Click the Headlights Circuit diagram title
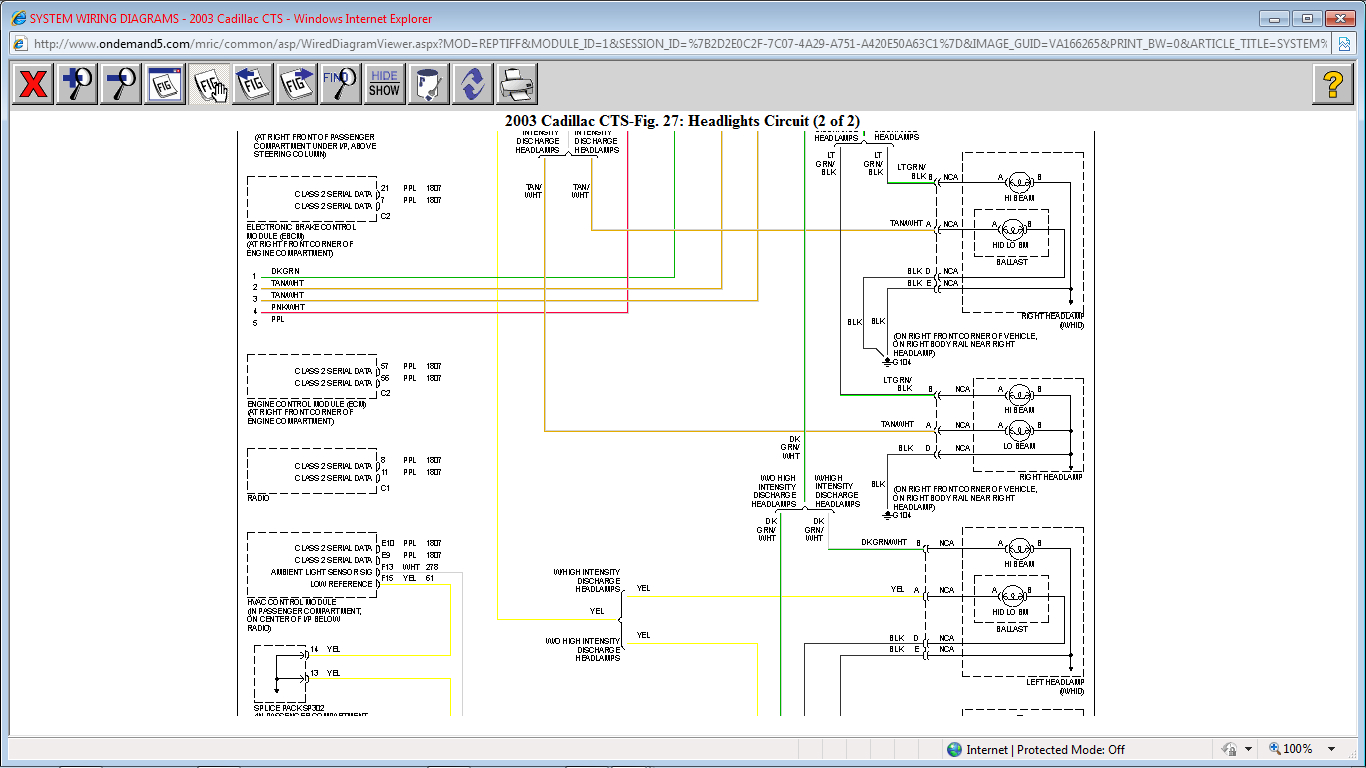 pyautogui.click(x=682, y=121)
